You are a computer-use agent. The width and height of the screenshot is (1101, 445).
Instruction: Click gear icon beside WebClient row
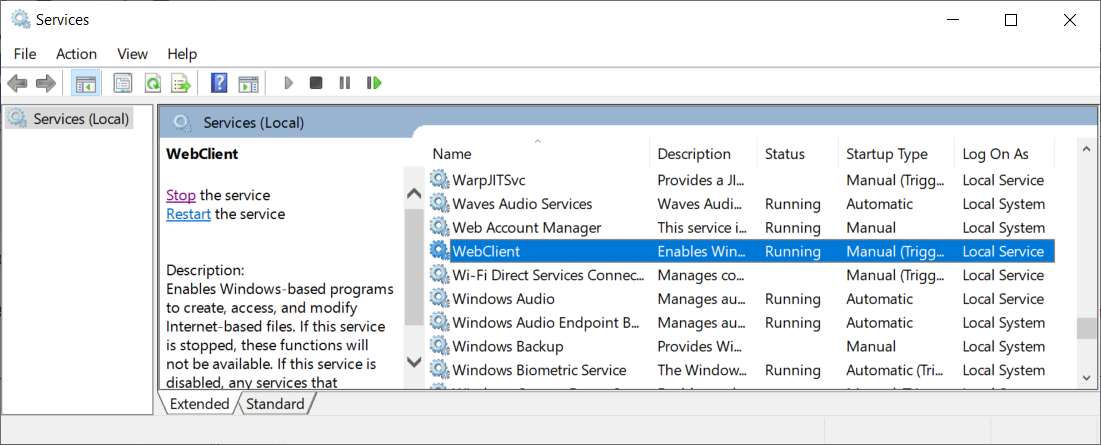(x=440, y=251)
